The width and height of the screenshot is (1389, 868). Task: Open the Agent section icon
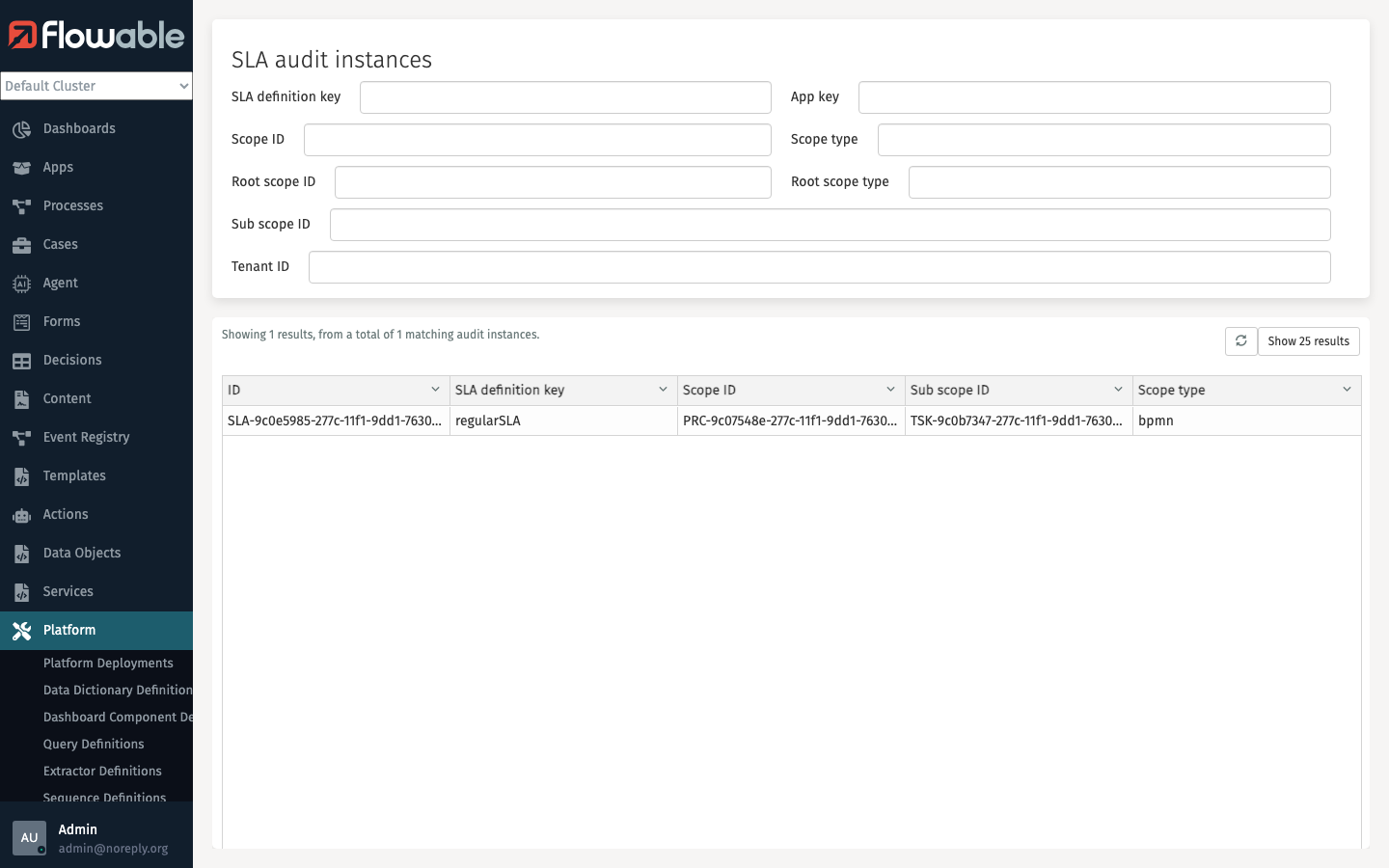(21, 283)
